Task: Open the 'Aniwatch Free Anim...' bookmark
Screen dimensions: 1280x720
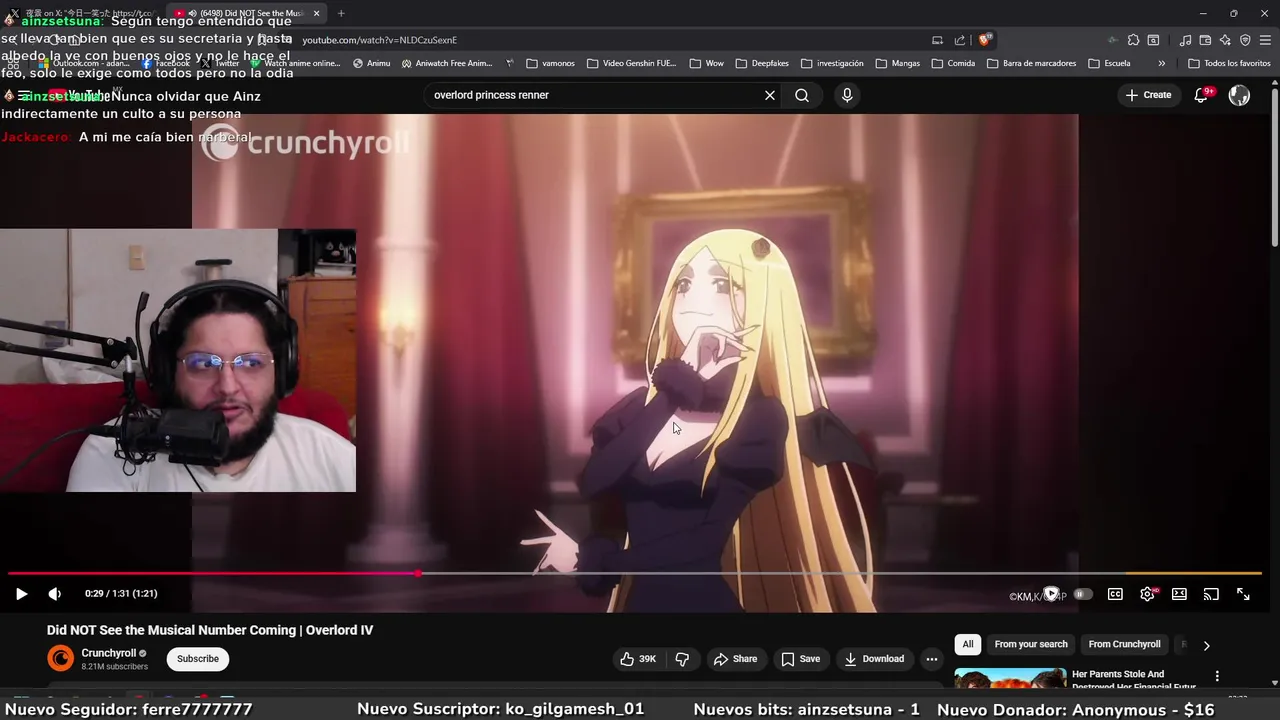Action: tap(446, 63)
